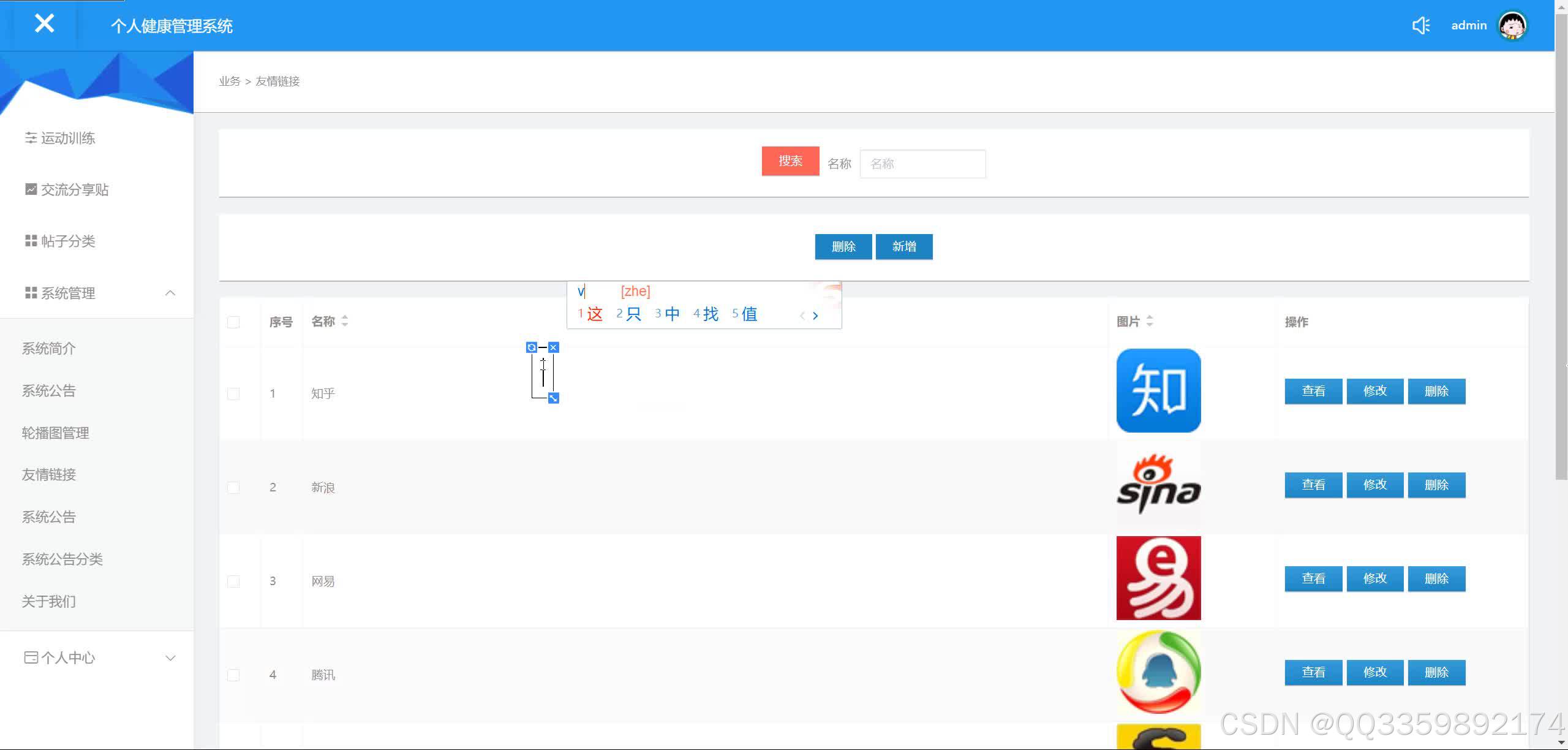1568x750 pixels.
Task: Tick the checkbox for row 网易
Action: pos(233,581)
